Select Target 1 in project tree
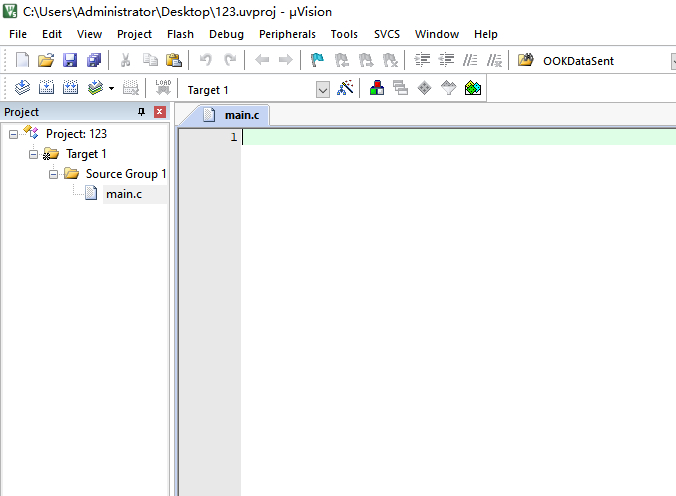Viewport: 676px width, 496px height. click(x=86, y=154)
